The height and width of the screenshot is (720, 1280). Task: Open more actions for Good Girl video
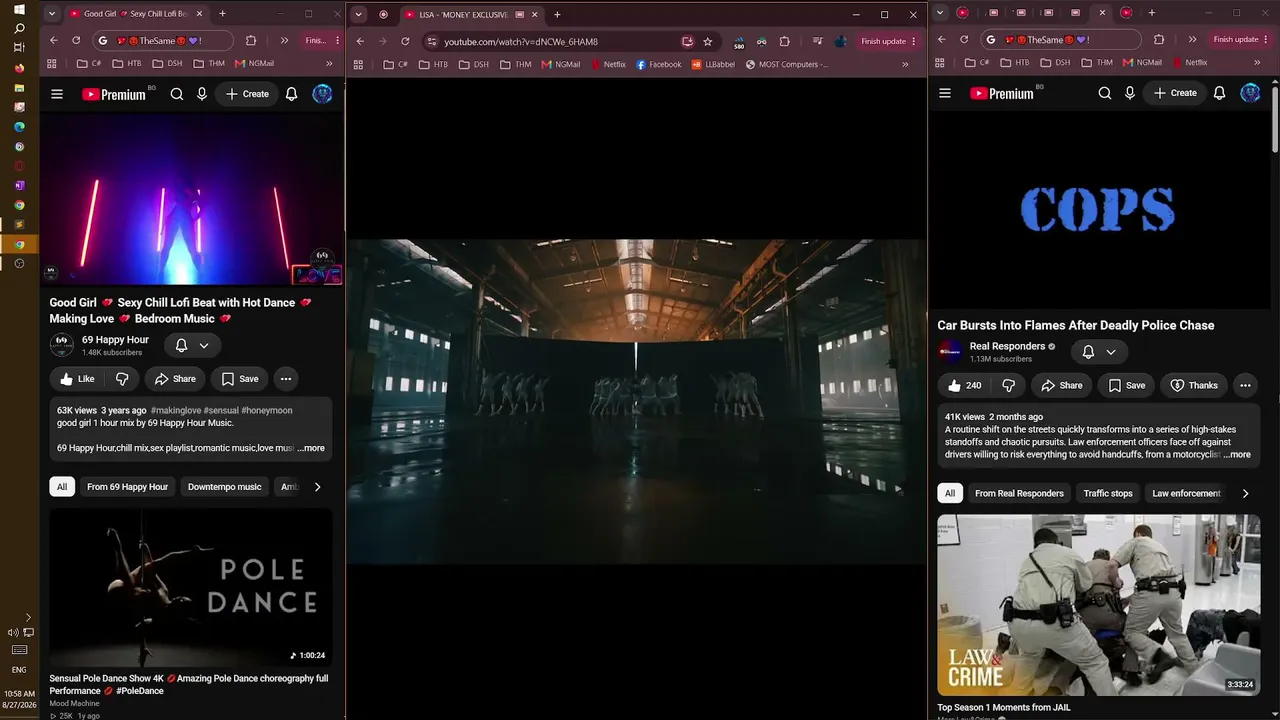(x=286, y=379)
